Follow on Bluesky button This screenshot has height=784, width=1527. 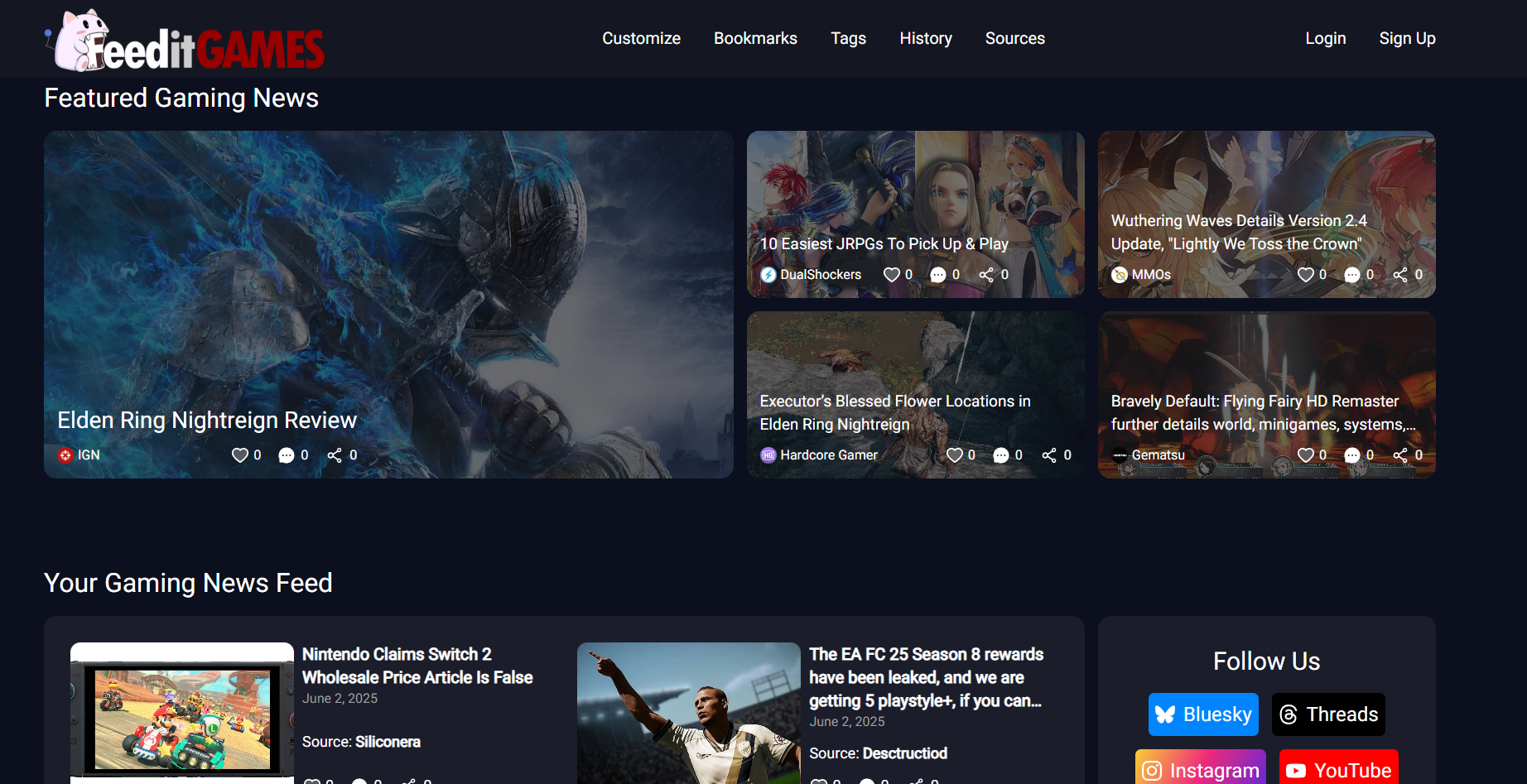[x=1203, y=714]
